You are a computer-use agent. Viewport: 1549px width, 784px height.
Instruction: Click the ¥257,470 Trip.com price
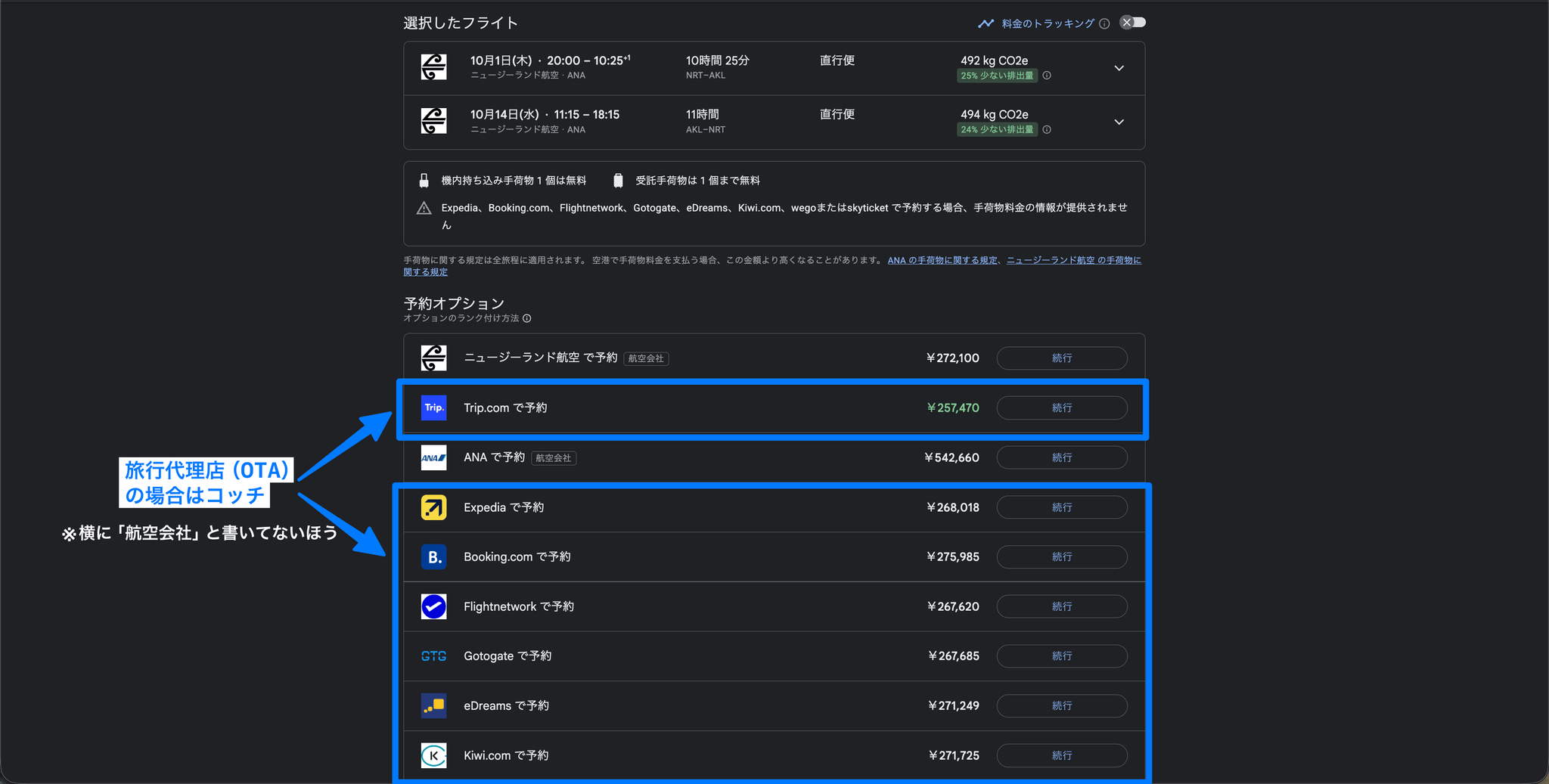(x=953, y=407)
